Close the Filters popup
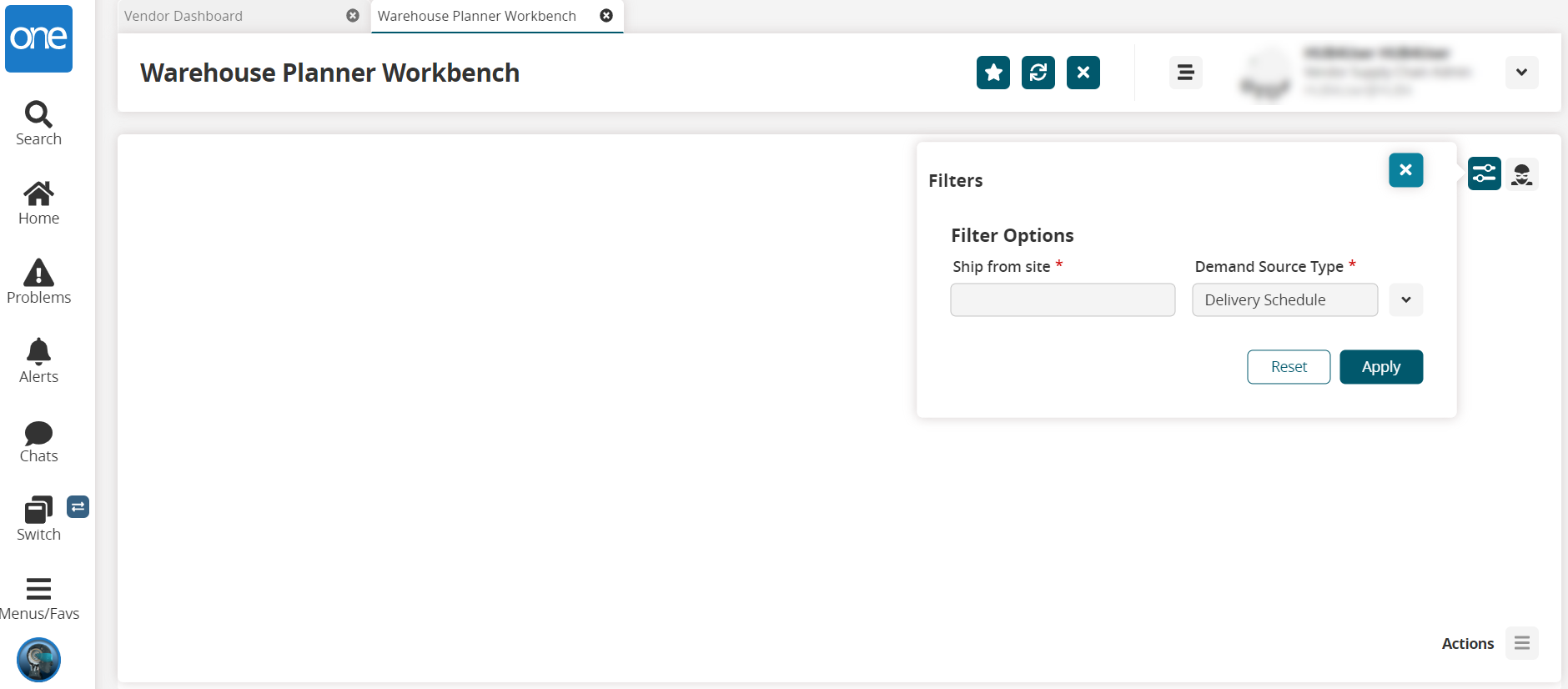Image resolution: width=1568 pixels, height=689 pixels. 1405,170
